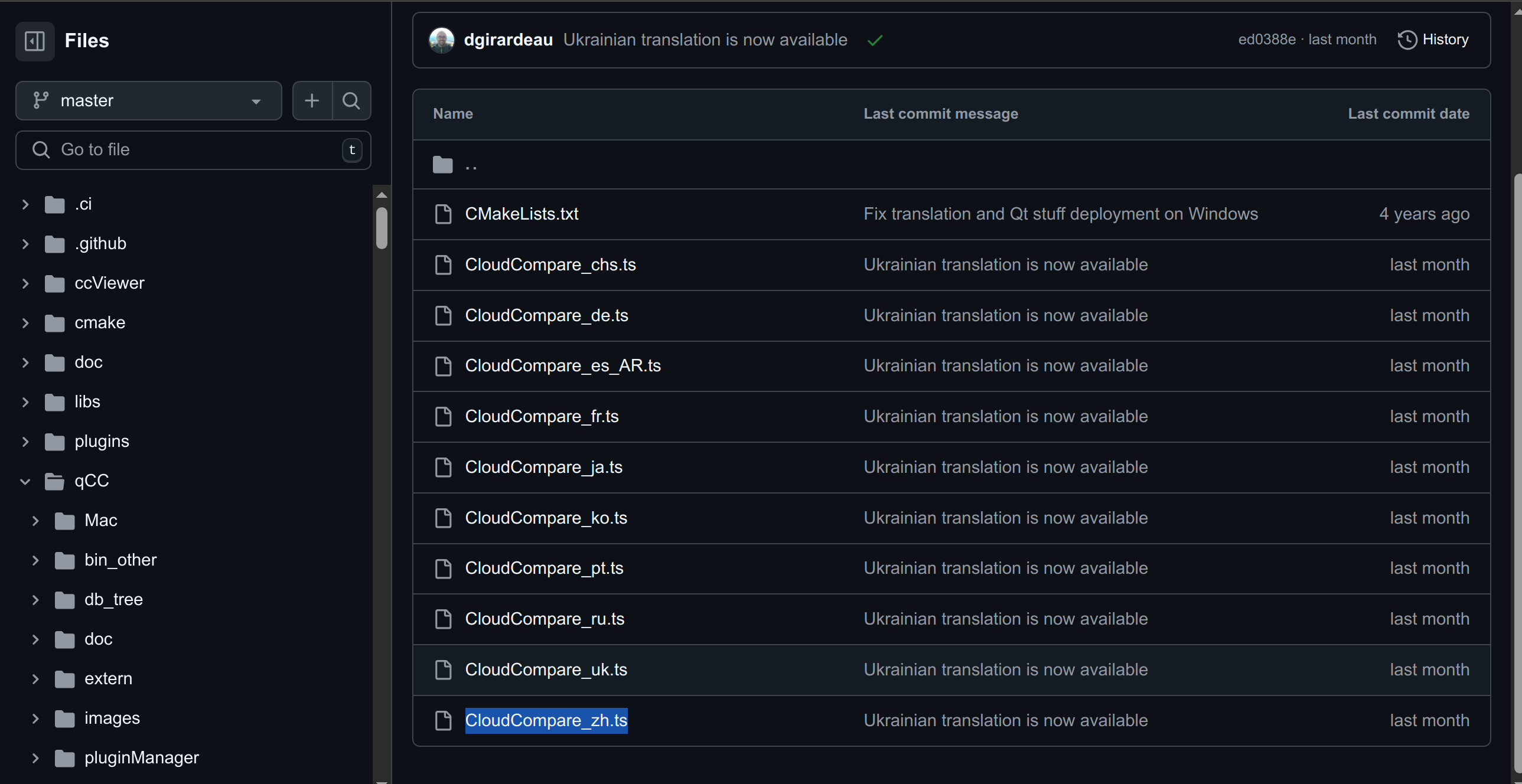Click the green commit status checkmark
Image resolution: width=1522 pixels, height=784 pixels.
[x=875, y=40]
